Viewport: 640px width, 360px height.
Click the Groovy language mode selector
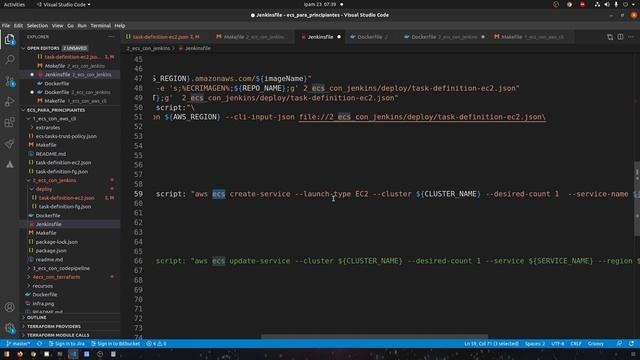pyautogui.click(x=596, y=344)
